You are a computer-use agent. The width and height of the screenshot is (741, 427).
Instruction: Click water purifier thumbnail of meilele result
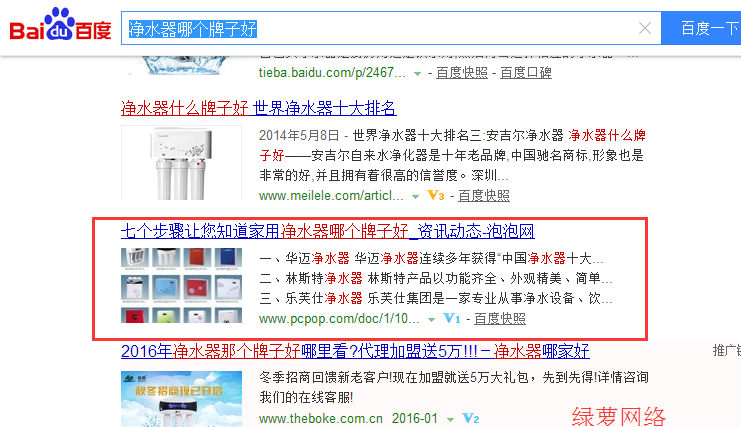click(181, 162)
